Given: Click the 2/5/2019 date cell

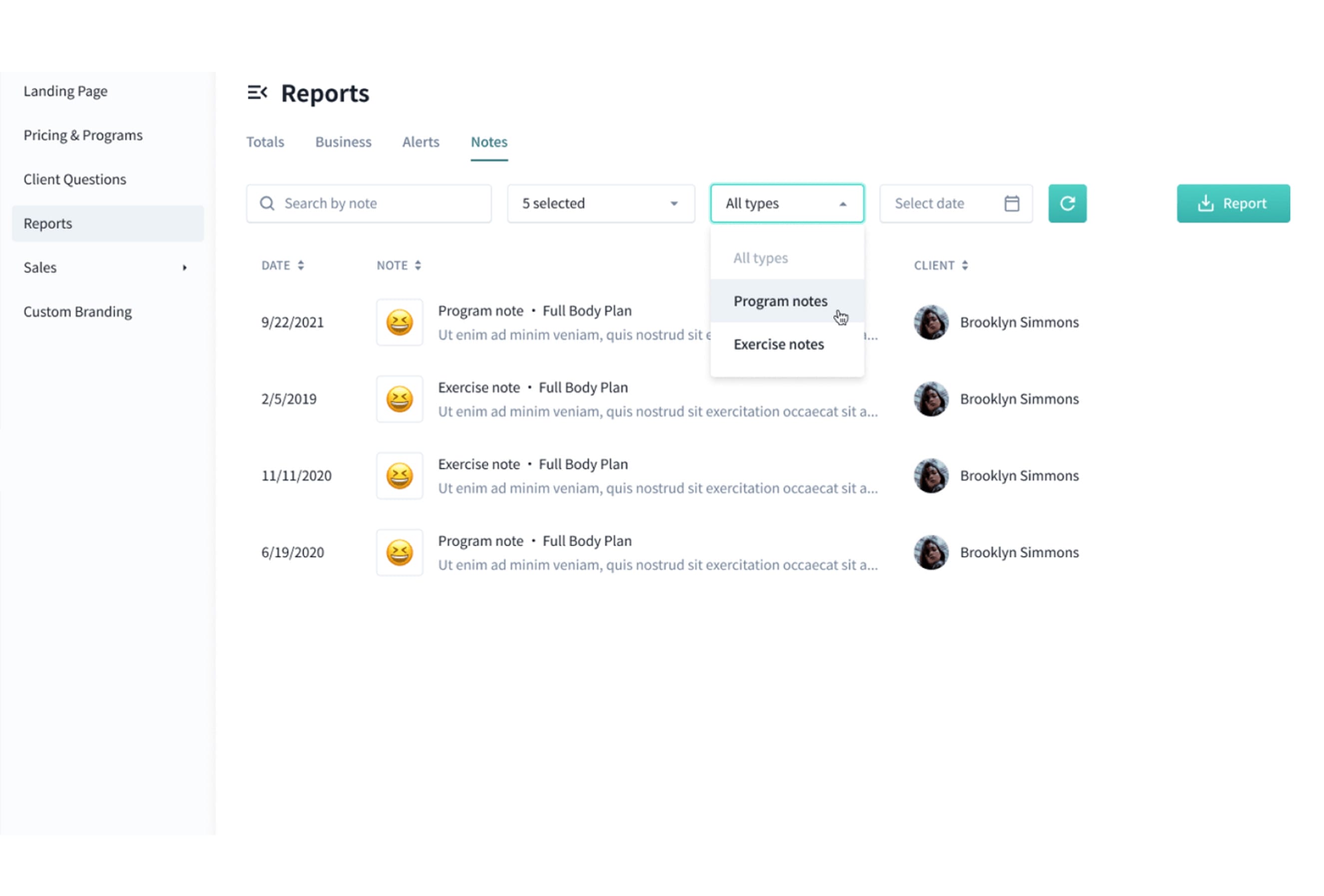Looking at the screenshot, I should [x=289, y=399].
